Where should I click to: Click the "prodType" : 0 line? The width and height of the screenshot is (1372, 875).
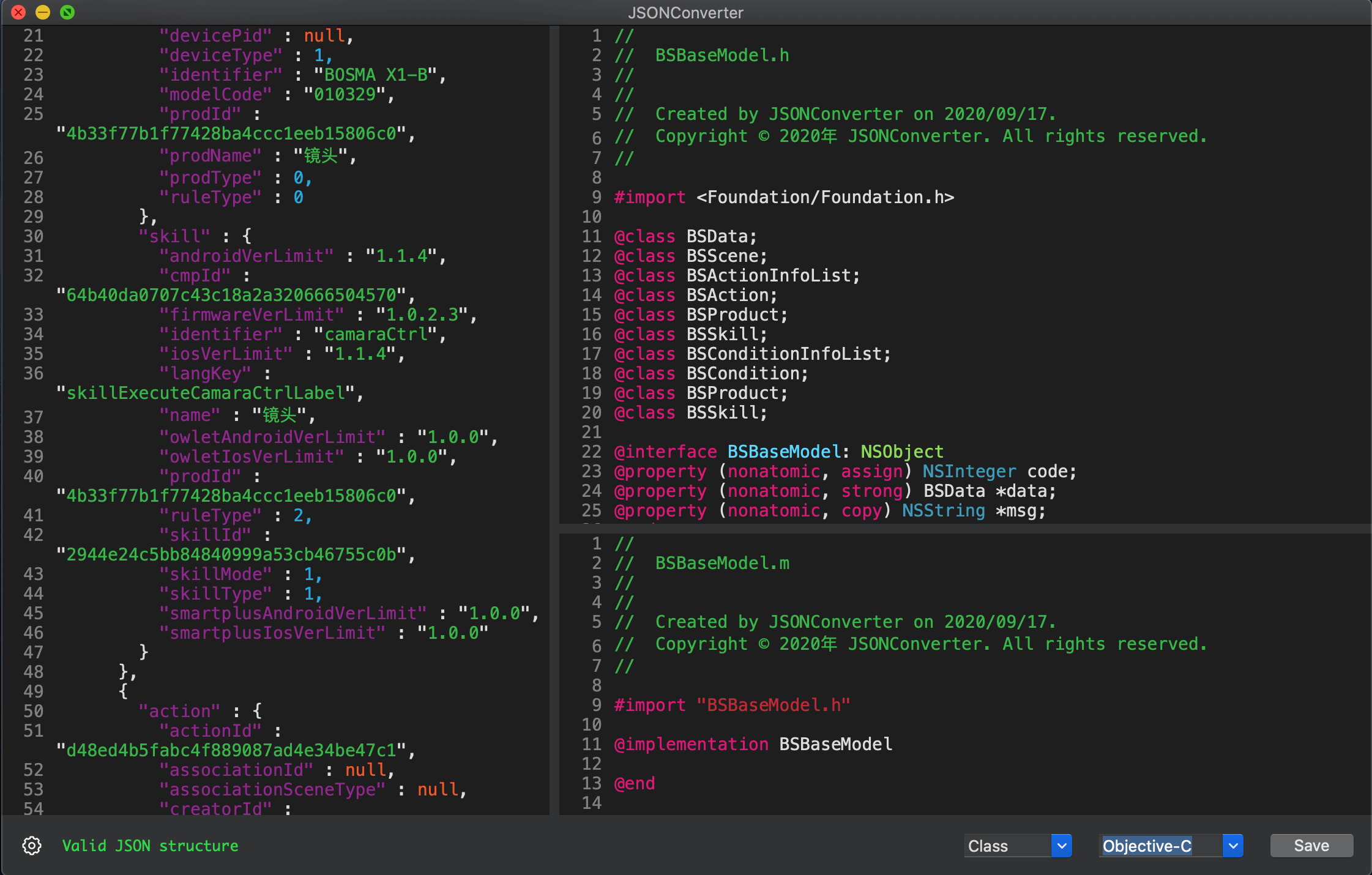coord(236,177)
